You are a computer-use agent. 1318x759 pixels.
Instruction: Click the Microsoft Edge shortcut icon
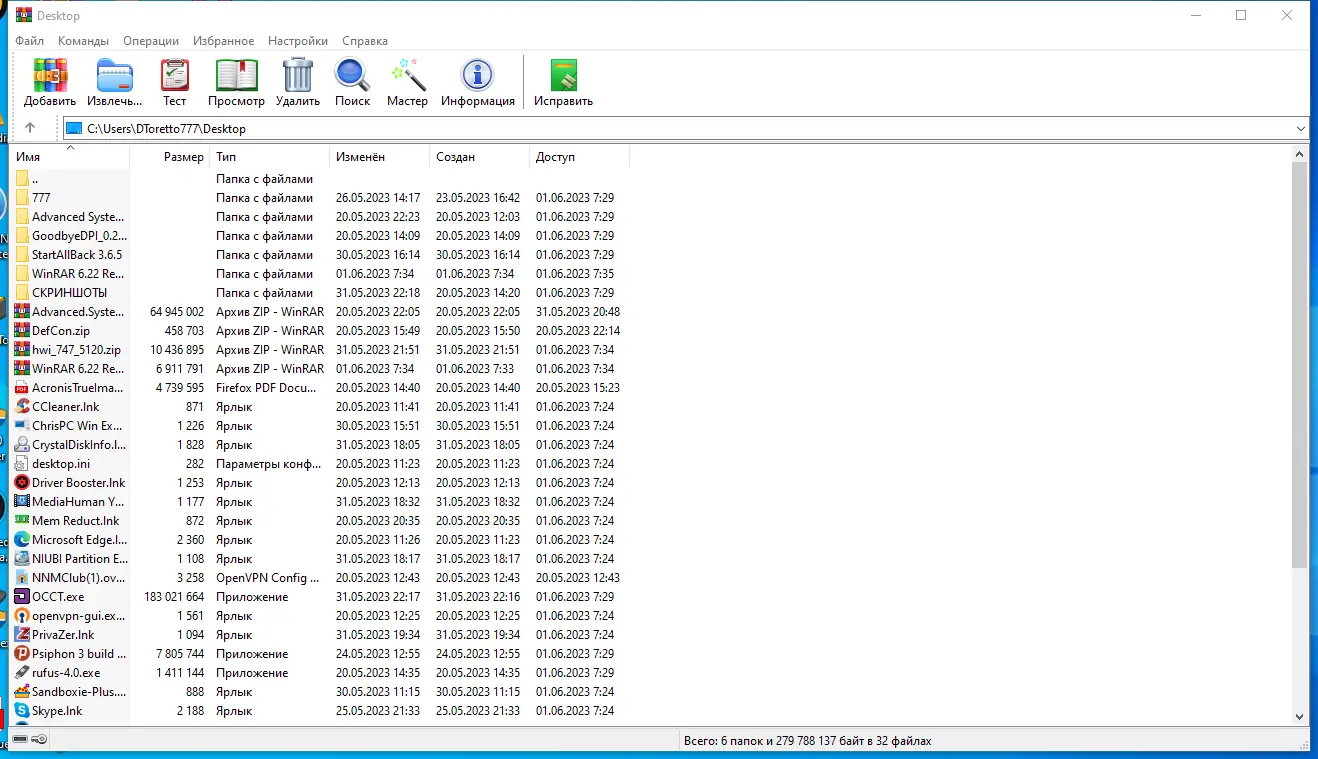pyautogui.click(x=22, y=540)
